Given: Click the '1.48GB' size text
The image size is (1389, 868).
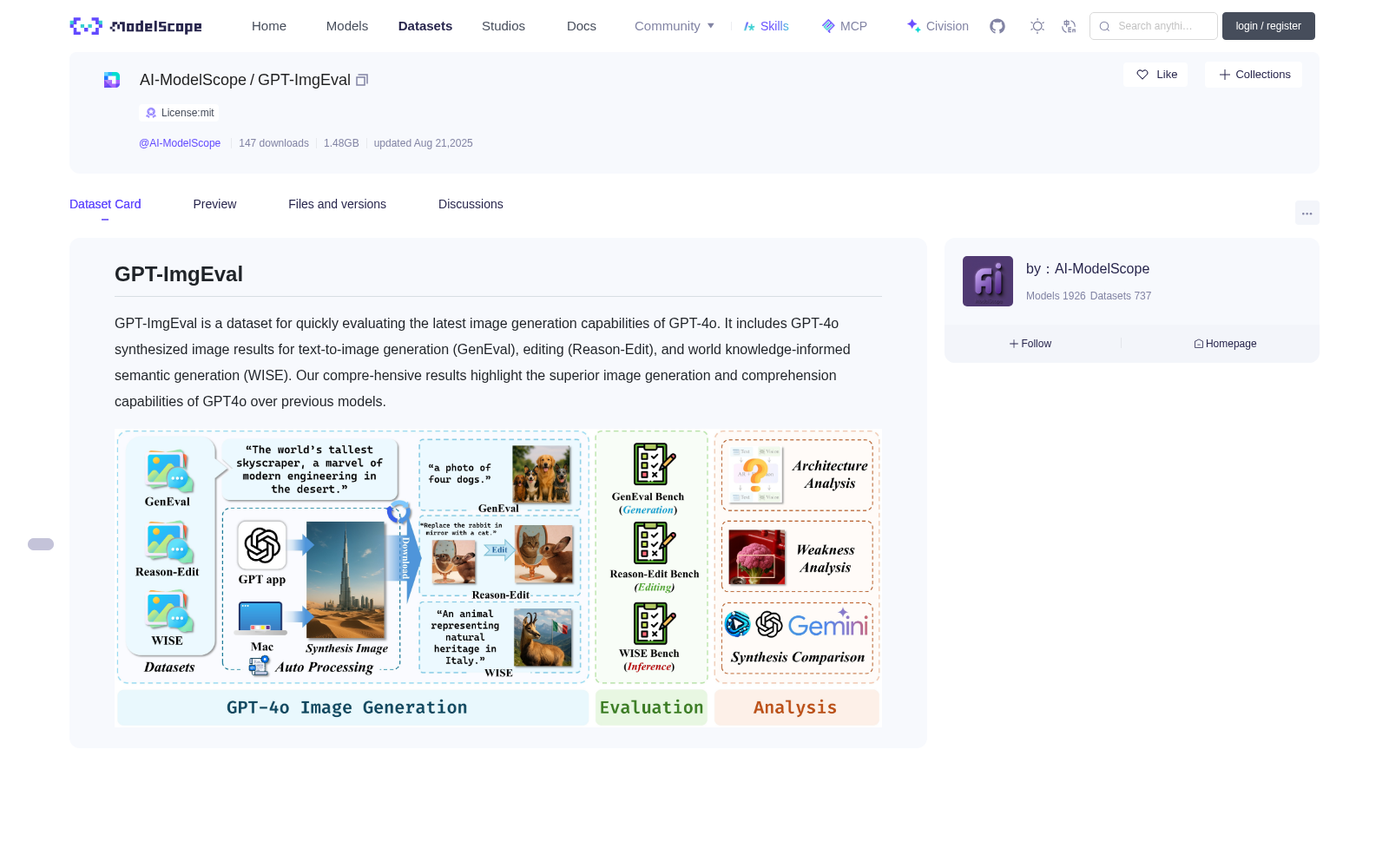Looking at the screenshot, I should pos(341,143).
